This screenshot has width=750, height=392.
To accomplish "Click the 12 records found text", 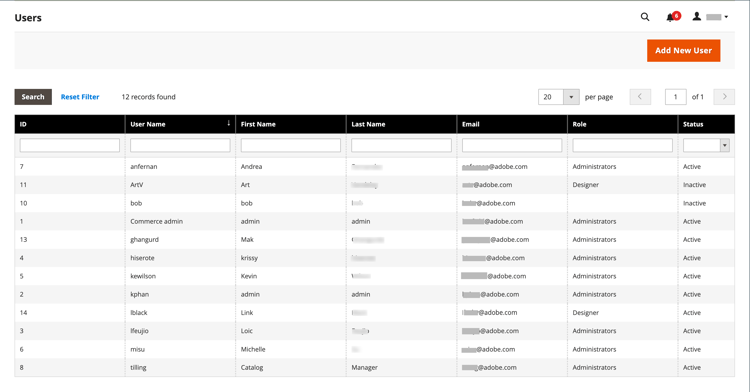I will click(148, 97).
